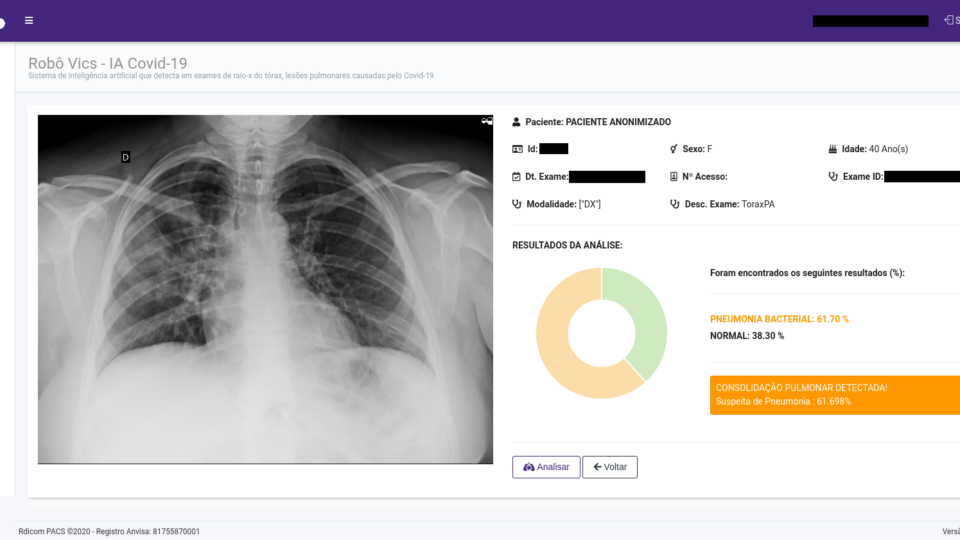Image resolution: width=960 pixels, height=540 pixels.
Task: Click the logout icon in top bar
Action: [948, 20]
